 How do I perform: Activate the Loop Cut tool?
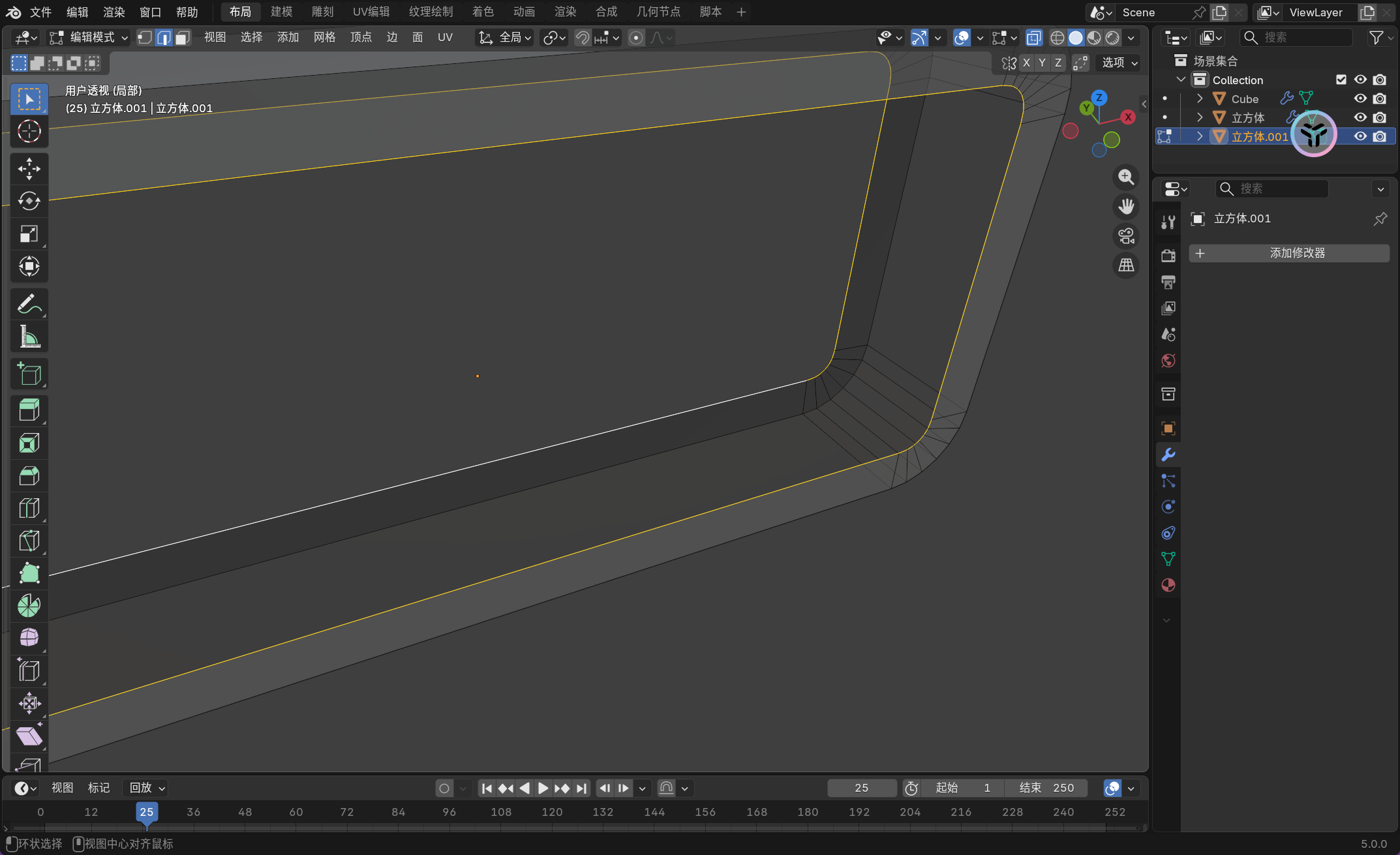(29, 508)
